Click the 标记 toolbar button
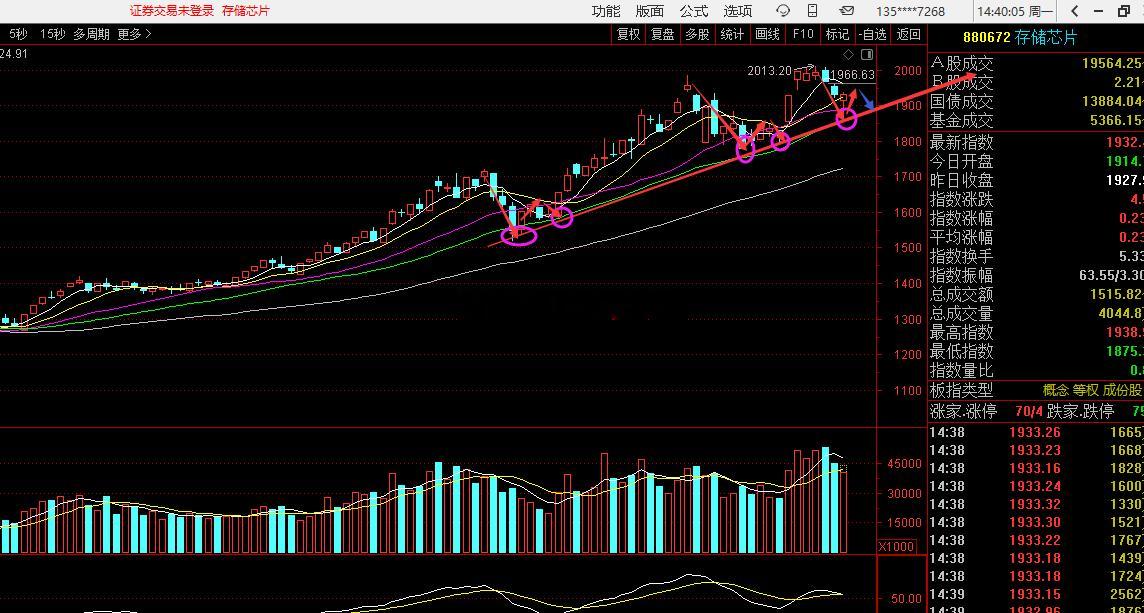The height and width of the screenshot is (613, 1144). point(837,34)
